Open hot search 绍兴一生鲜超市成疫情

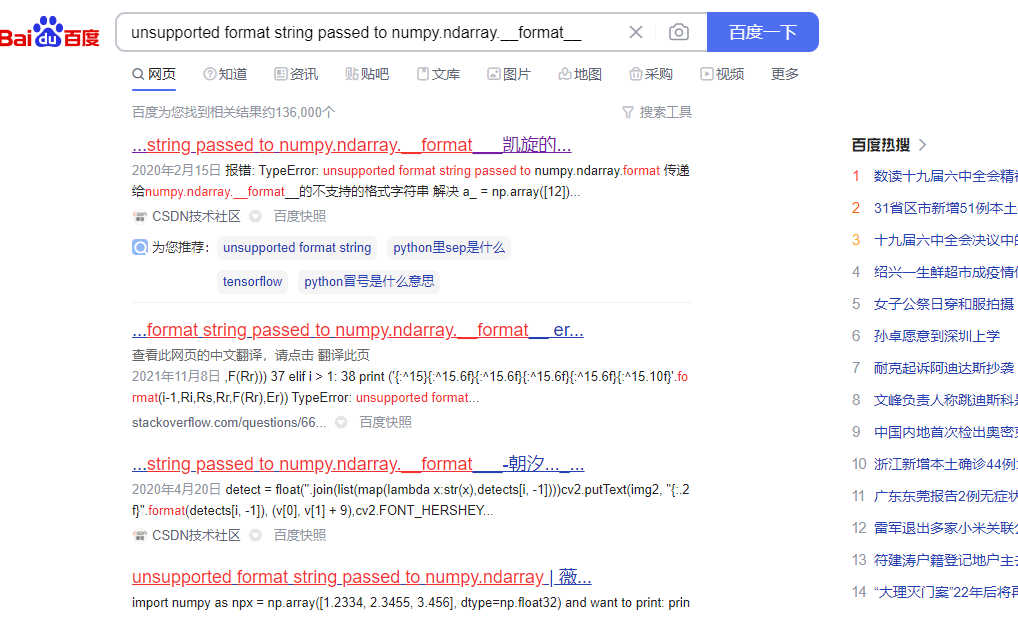(945, 272)
